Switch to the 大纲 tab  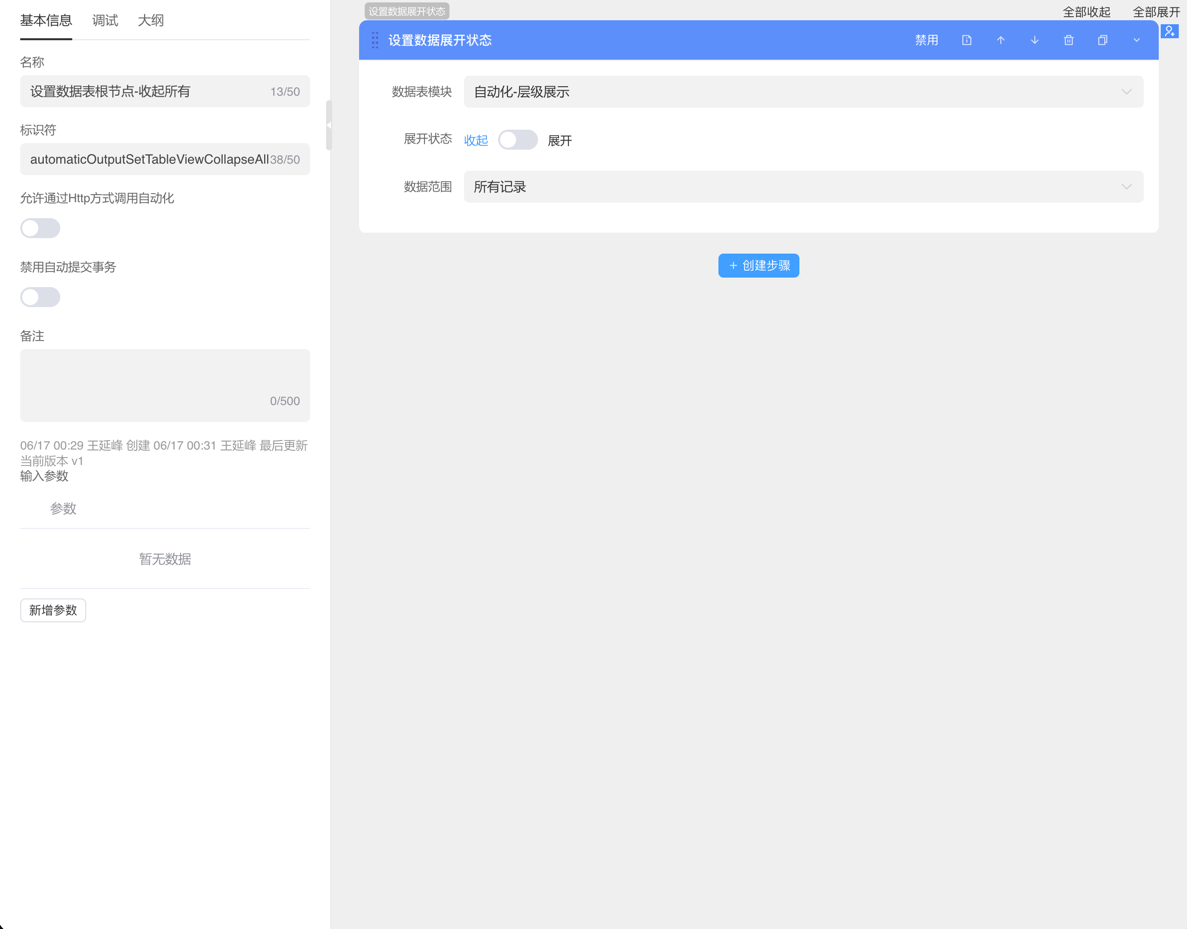click(151, 20)
